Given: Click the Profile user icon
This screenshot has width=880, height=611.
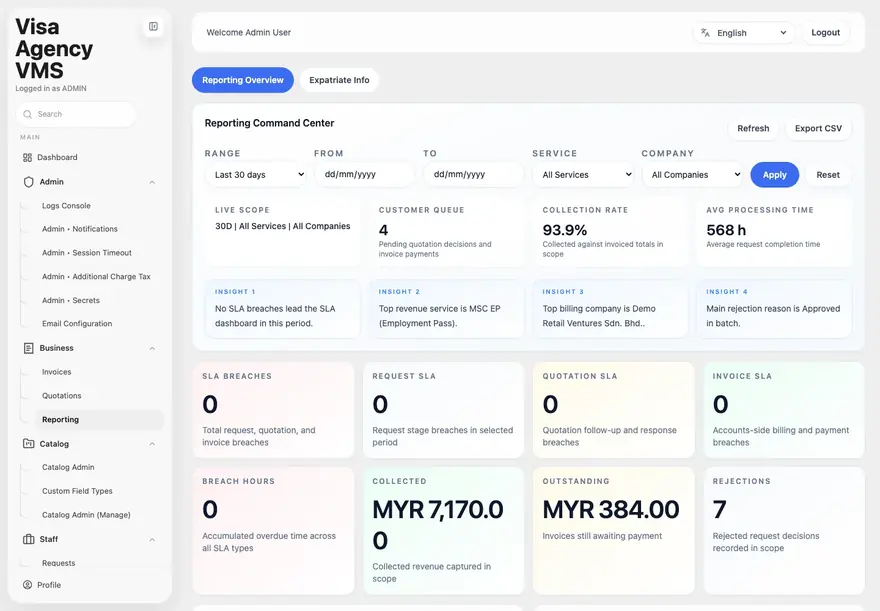Looking at the screenshot, I should coord(27,585).
